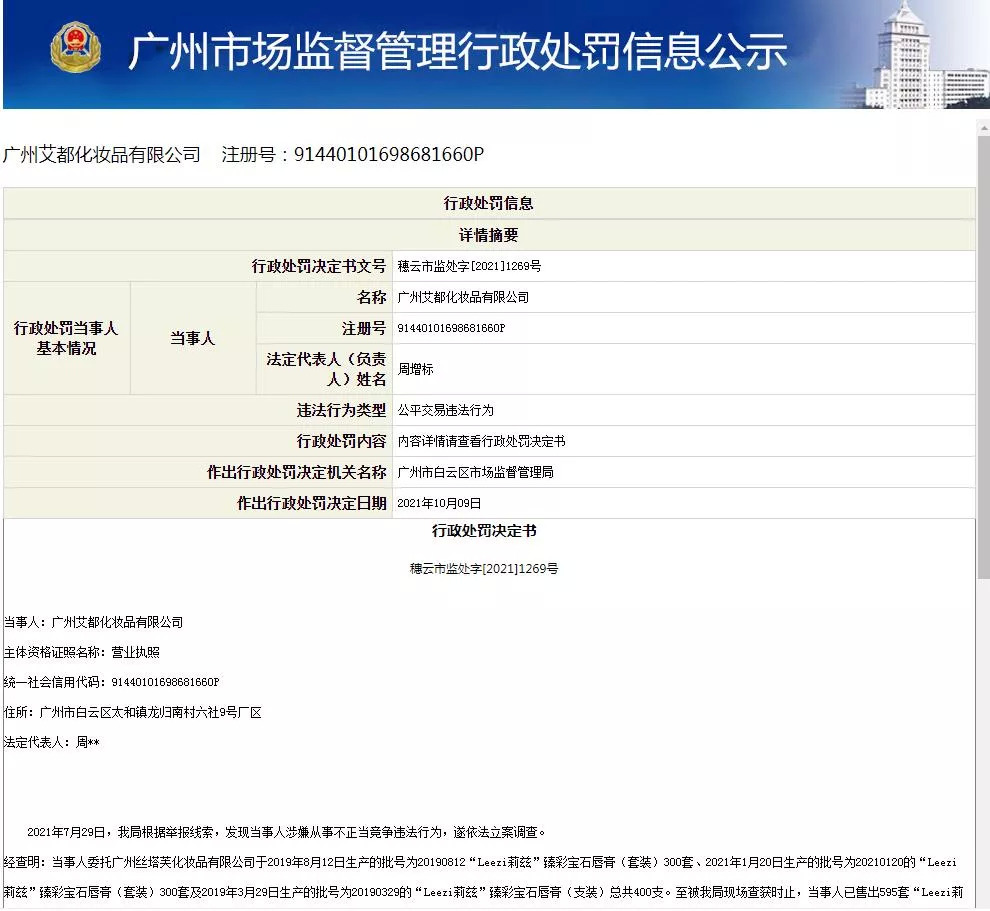Click the paragraph starting 2021年7月29日，我局根据举报线索
Screen dimensions: 990x911
(x=286, y=832)
